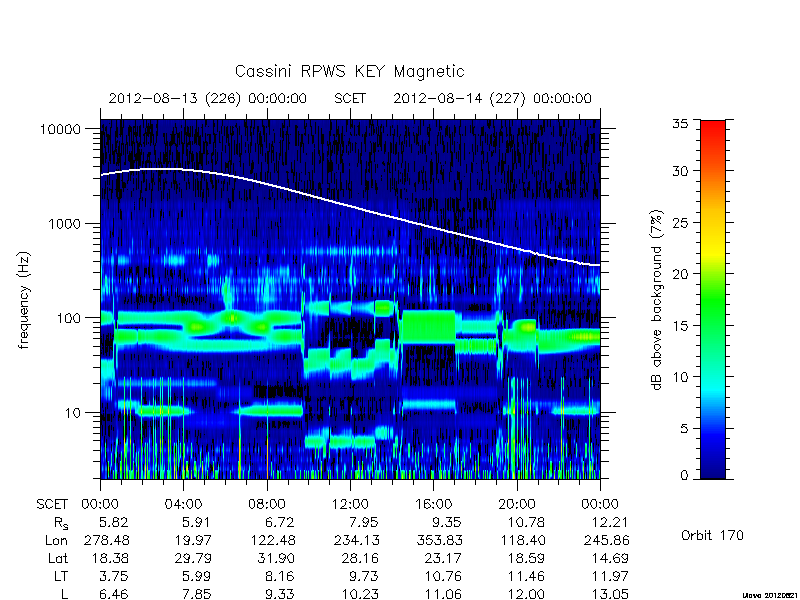Screen dimensions: 800x600
Task: Click the green middle of the colorbar
Action: 713,301
